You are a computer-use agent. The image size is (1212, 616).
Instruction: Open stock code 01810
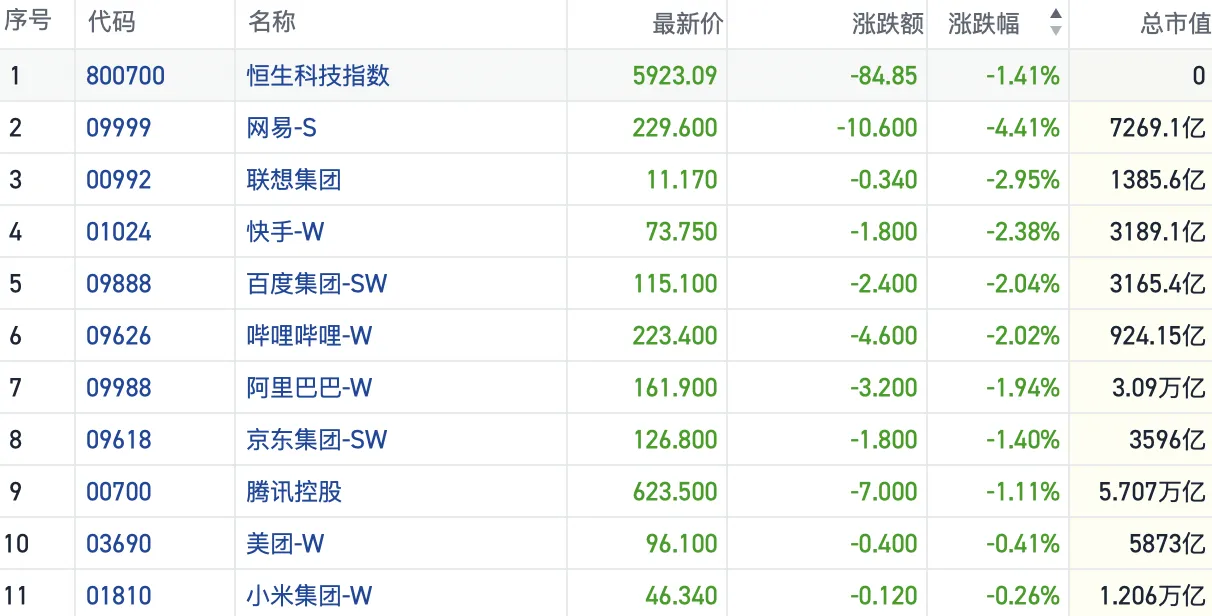pos(119,596)
